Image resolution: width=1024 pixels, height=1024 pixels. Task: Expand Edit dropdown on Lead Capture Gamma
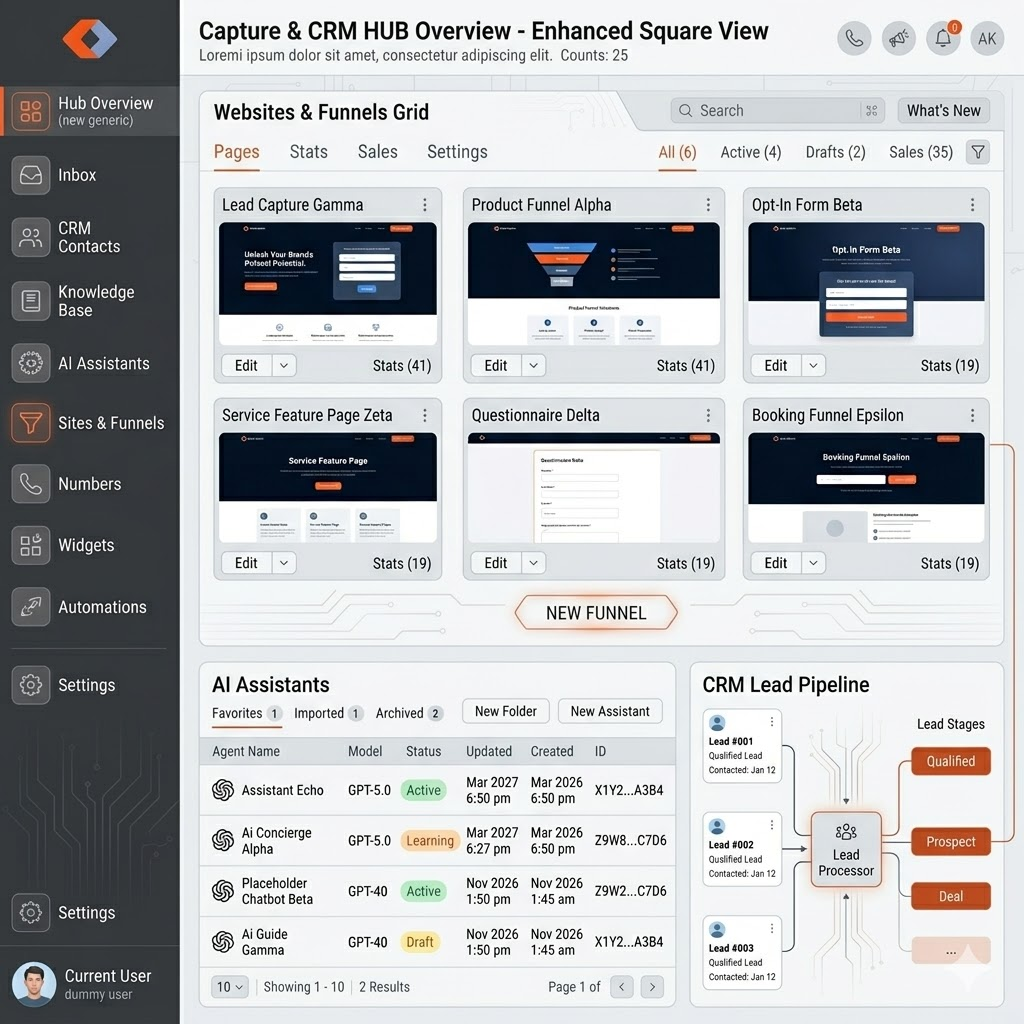point(284,366)
